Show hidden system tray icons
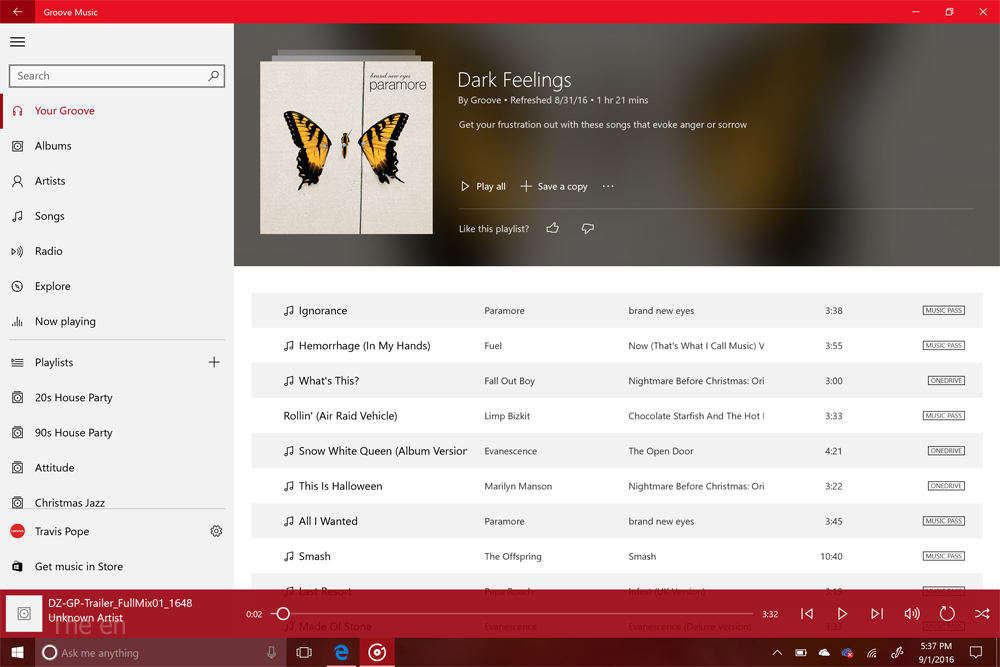 point(777,652)
